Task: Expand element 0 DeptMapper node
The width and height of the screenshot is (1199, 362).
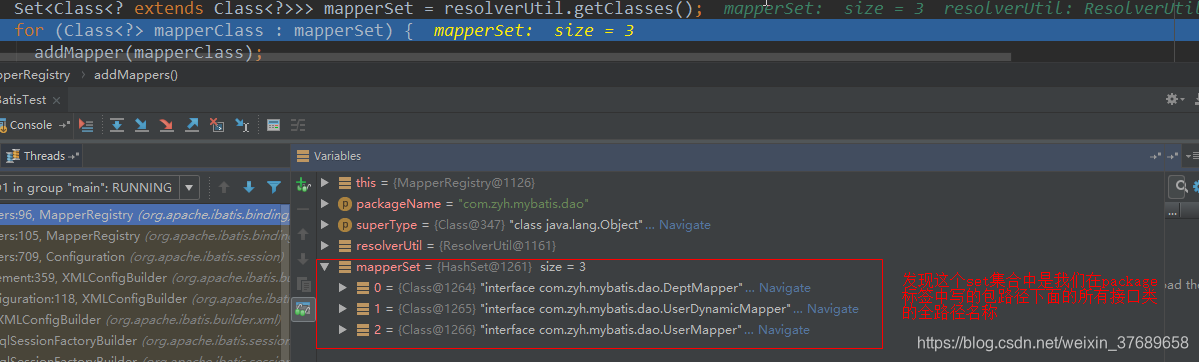Action: [343, 288]
